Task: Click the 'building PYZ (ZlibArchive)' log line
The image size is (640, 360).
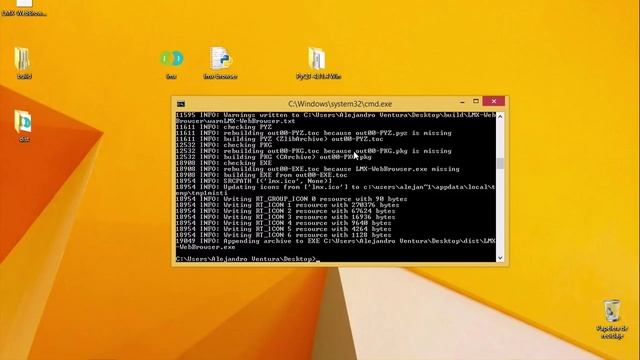Action: [x=280, y=139]
